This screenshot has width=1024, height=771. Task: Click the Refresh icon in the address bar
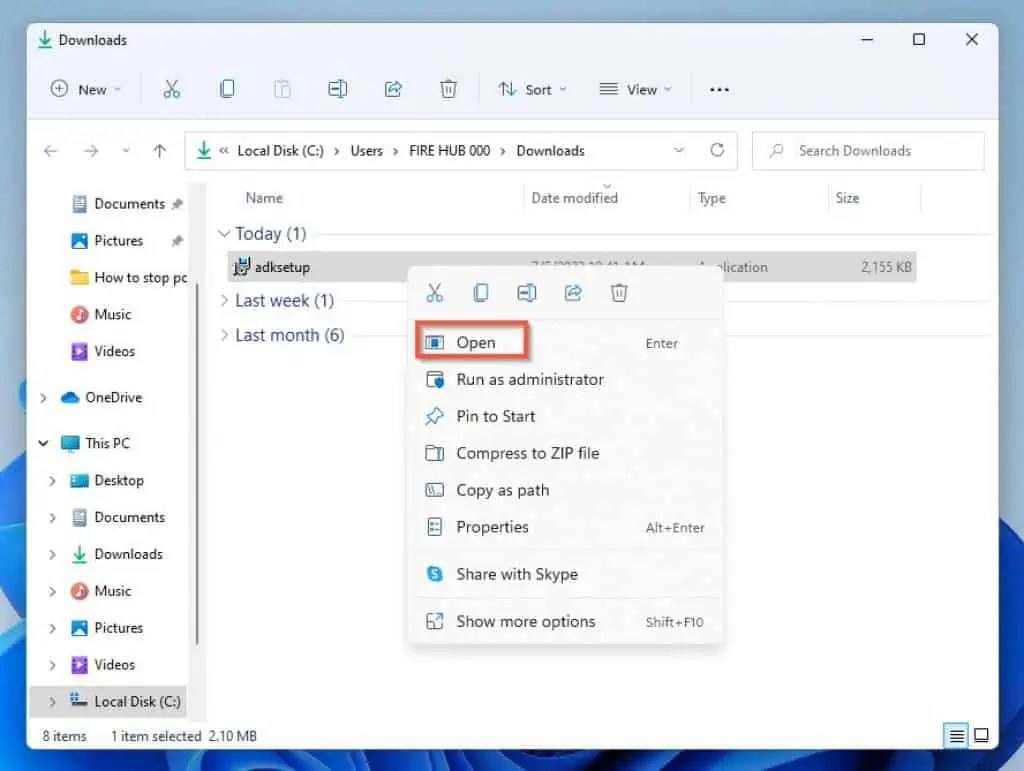coord(717,150)
